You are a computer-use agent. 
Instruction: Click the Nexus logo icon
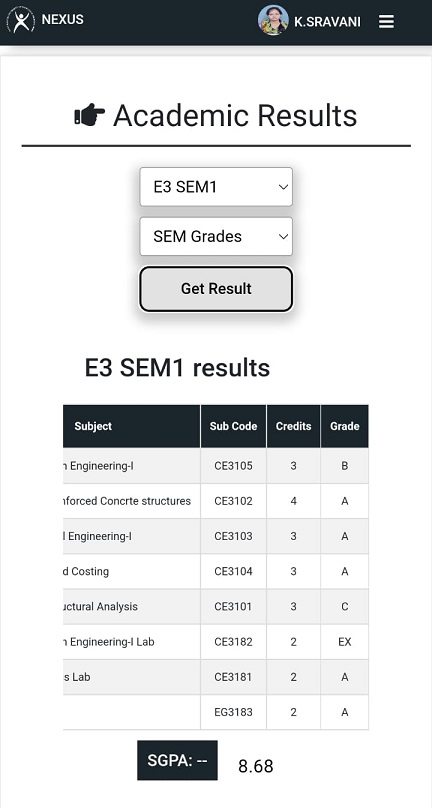21,20
